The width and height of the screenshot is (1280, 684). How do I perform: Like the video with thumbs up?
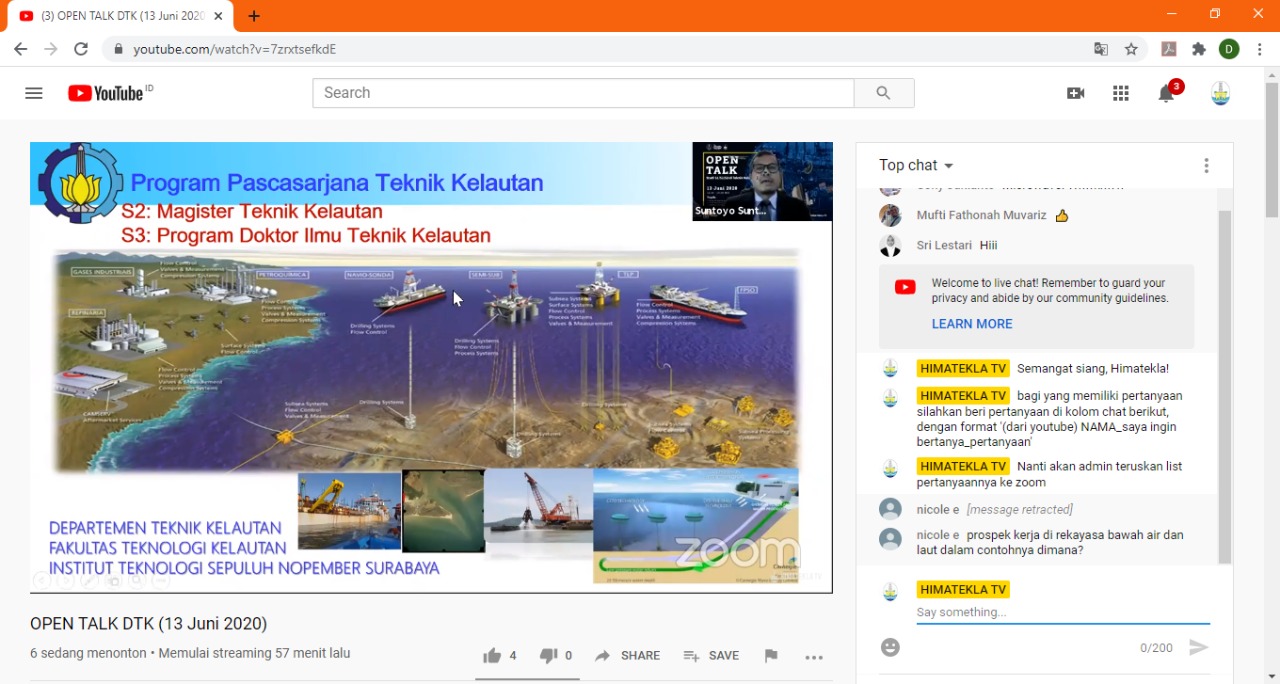pyautogui.click(x=499, y=656)
